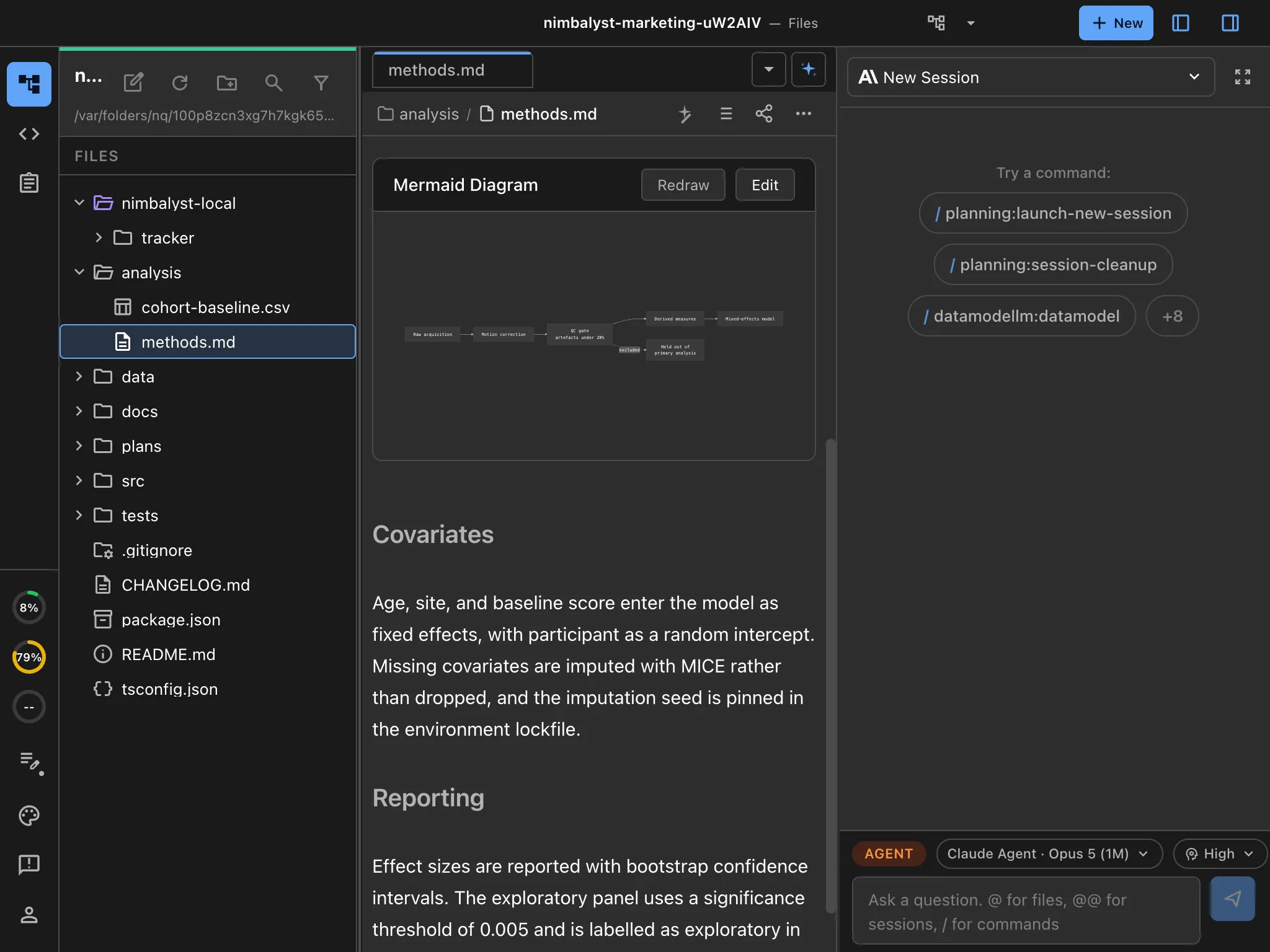Share the methods.md document

pyautogui.click(x=764, y=114)
